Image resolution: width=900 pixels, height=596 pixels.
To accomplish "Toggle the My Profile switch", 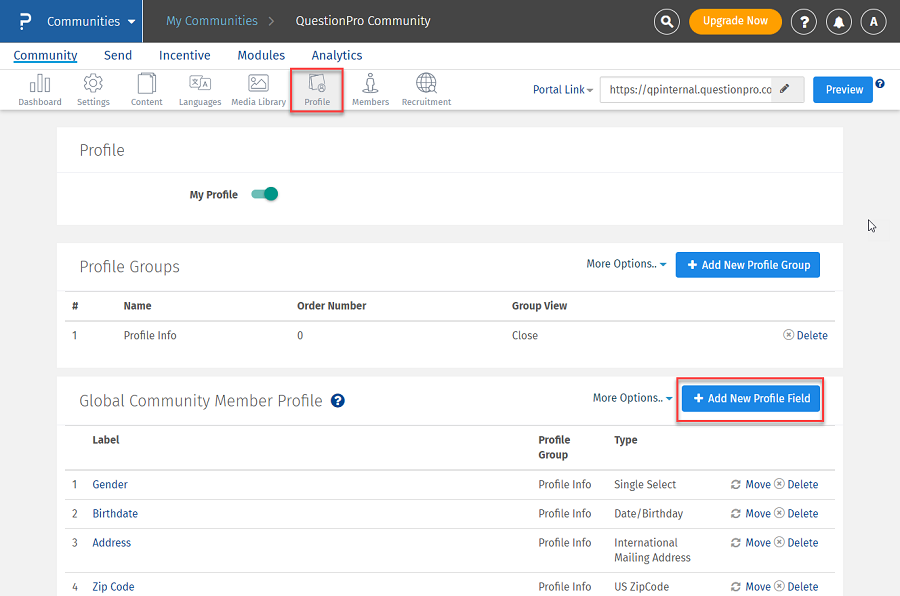I will (264, 194).
